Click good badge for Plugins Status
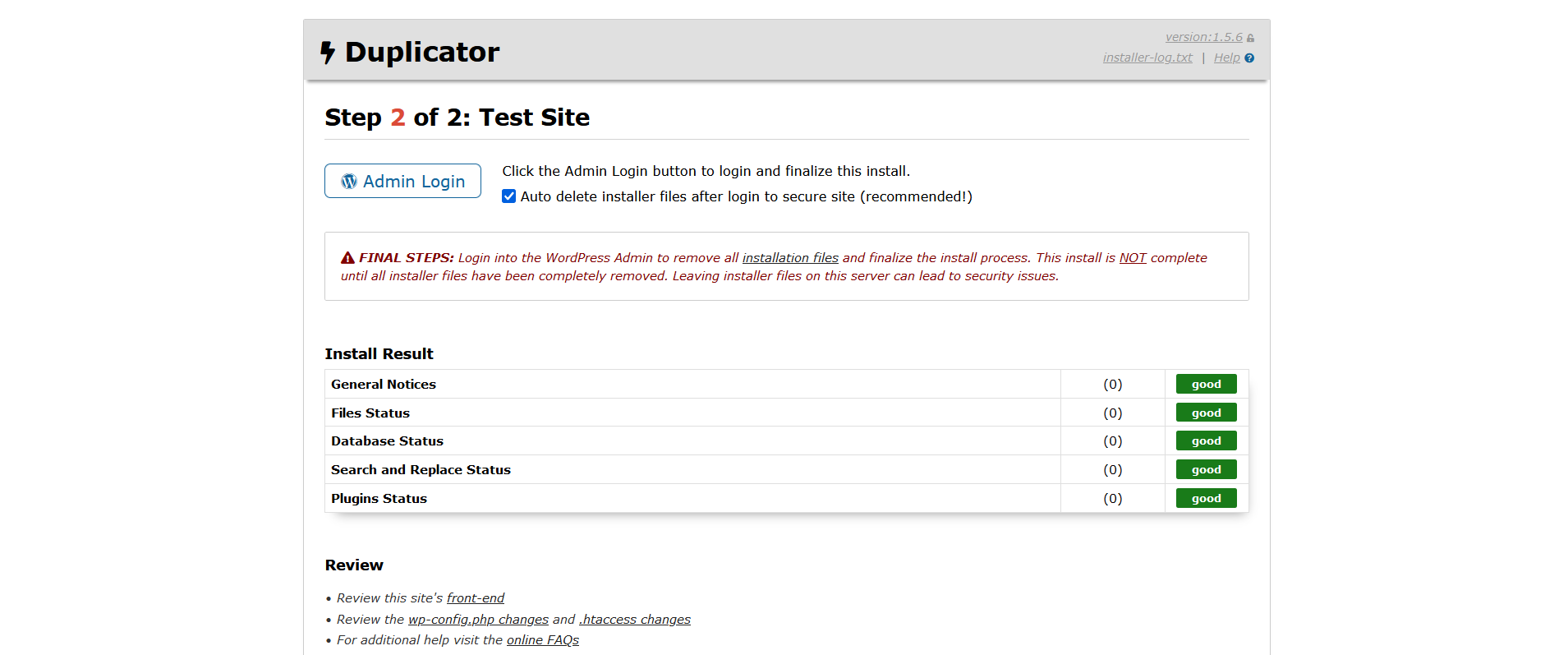The image size is (1568, 655). pyautogui.click(x=1206, y=499)
